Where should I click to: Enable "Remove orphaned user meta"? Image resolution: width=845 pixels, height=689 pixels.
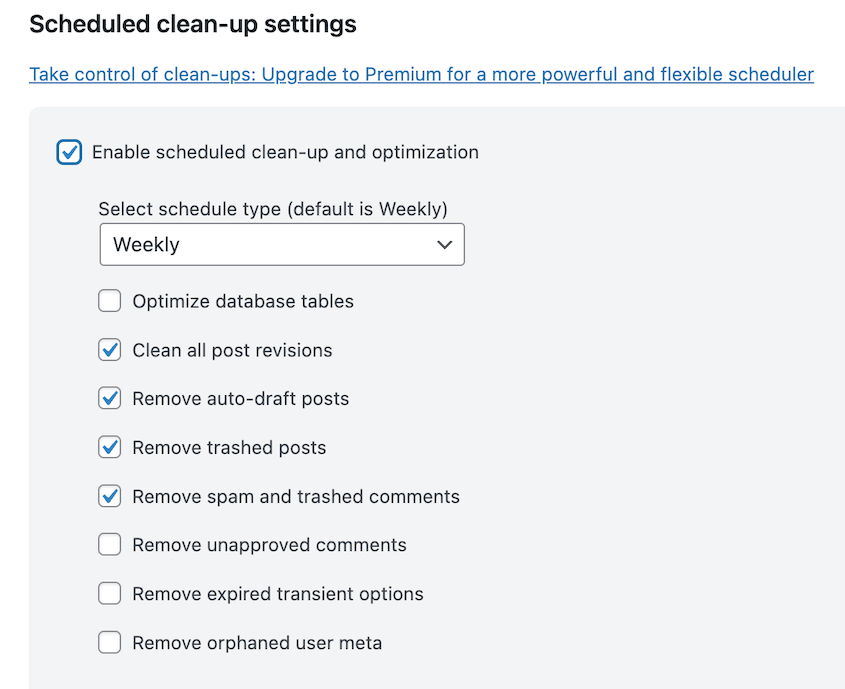pyautogui.click(x=110, y=642)
